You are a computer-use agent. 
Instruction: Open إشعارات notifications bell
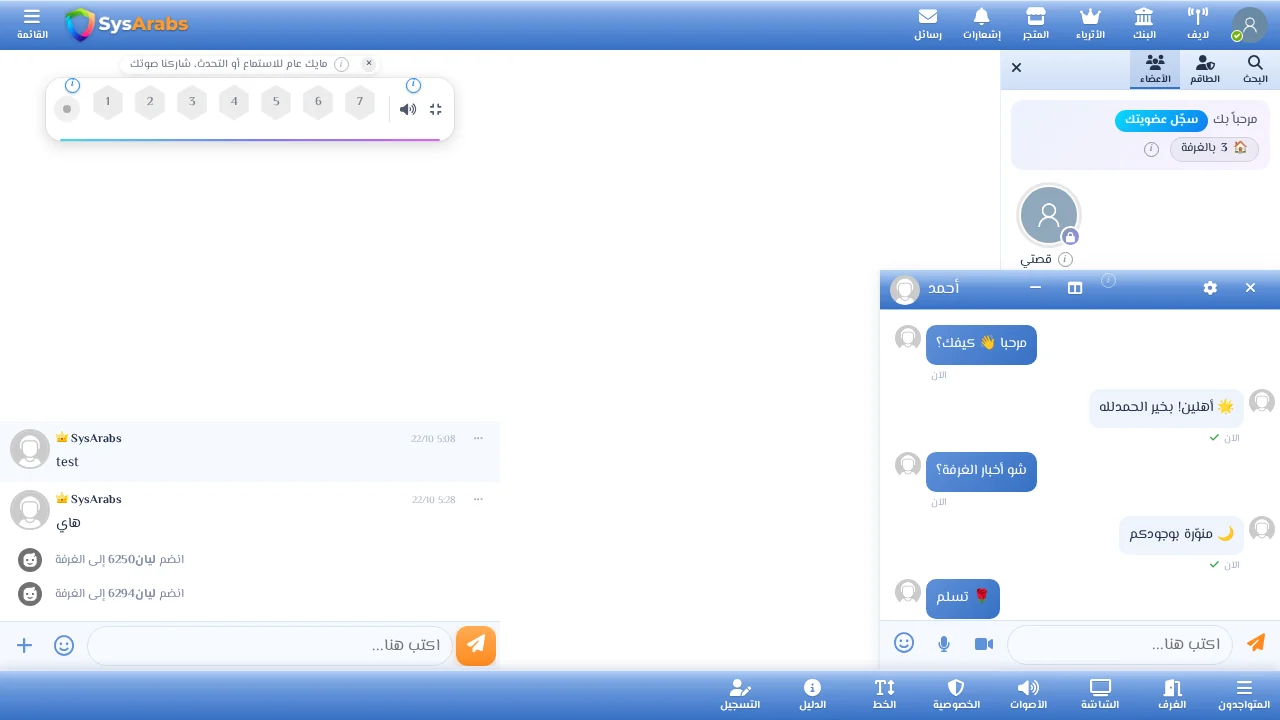pyautogui.click(x=982, y=24)
